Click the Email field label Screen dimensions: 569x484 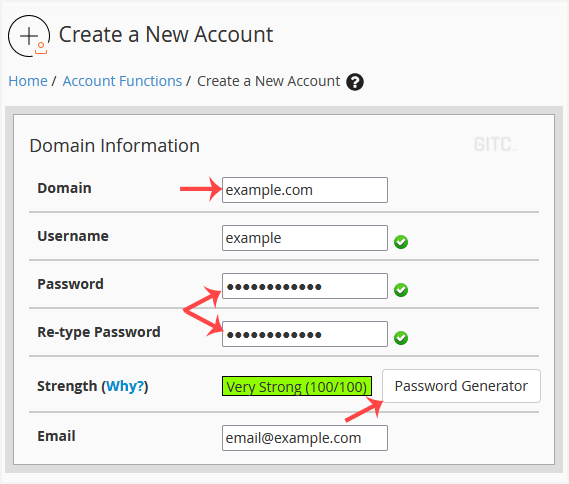(56, 436)
